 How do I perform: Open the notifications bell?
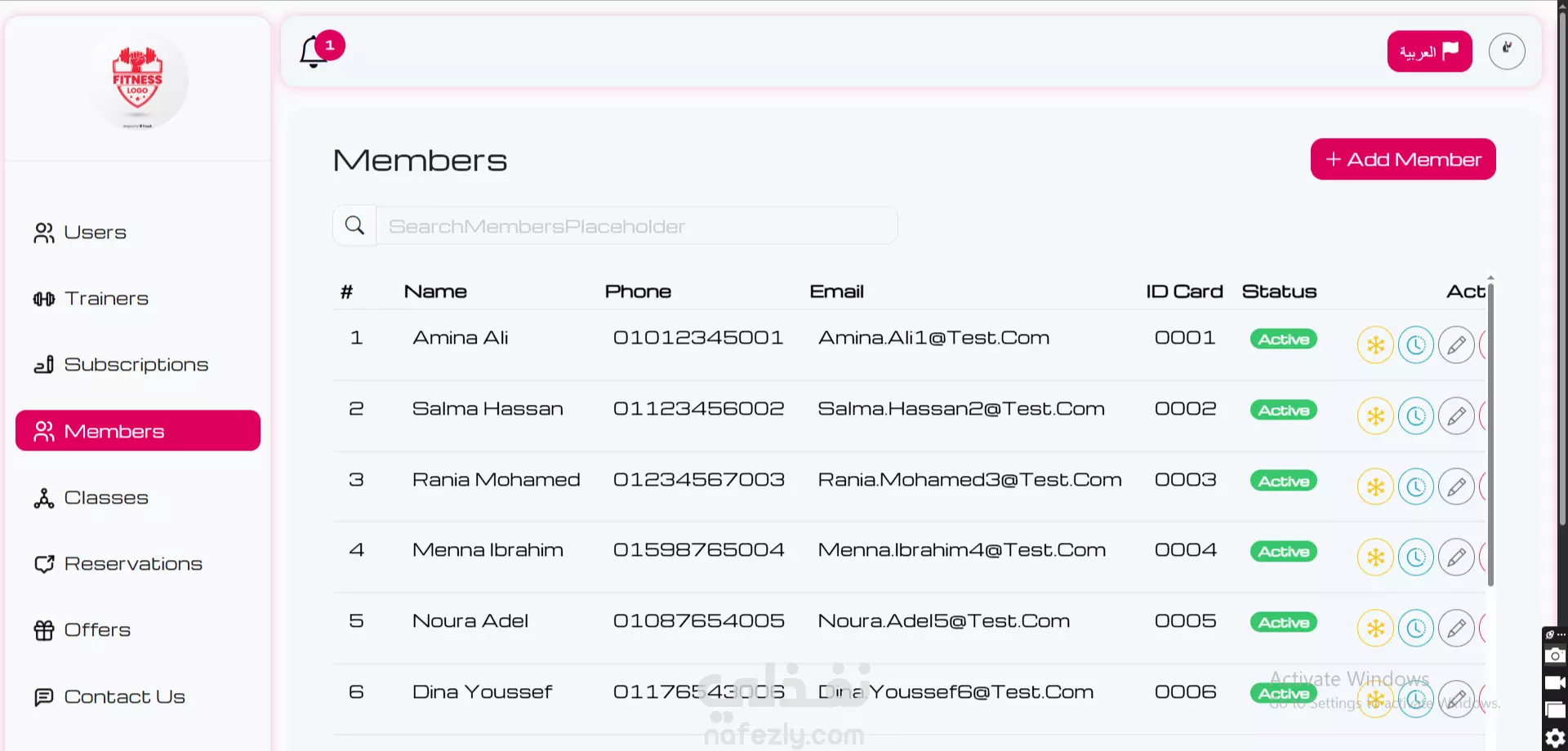click(x=314, y=52)
